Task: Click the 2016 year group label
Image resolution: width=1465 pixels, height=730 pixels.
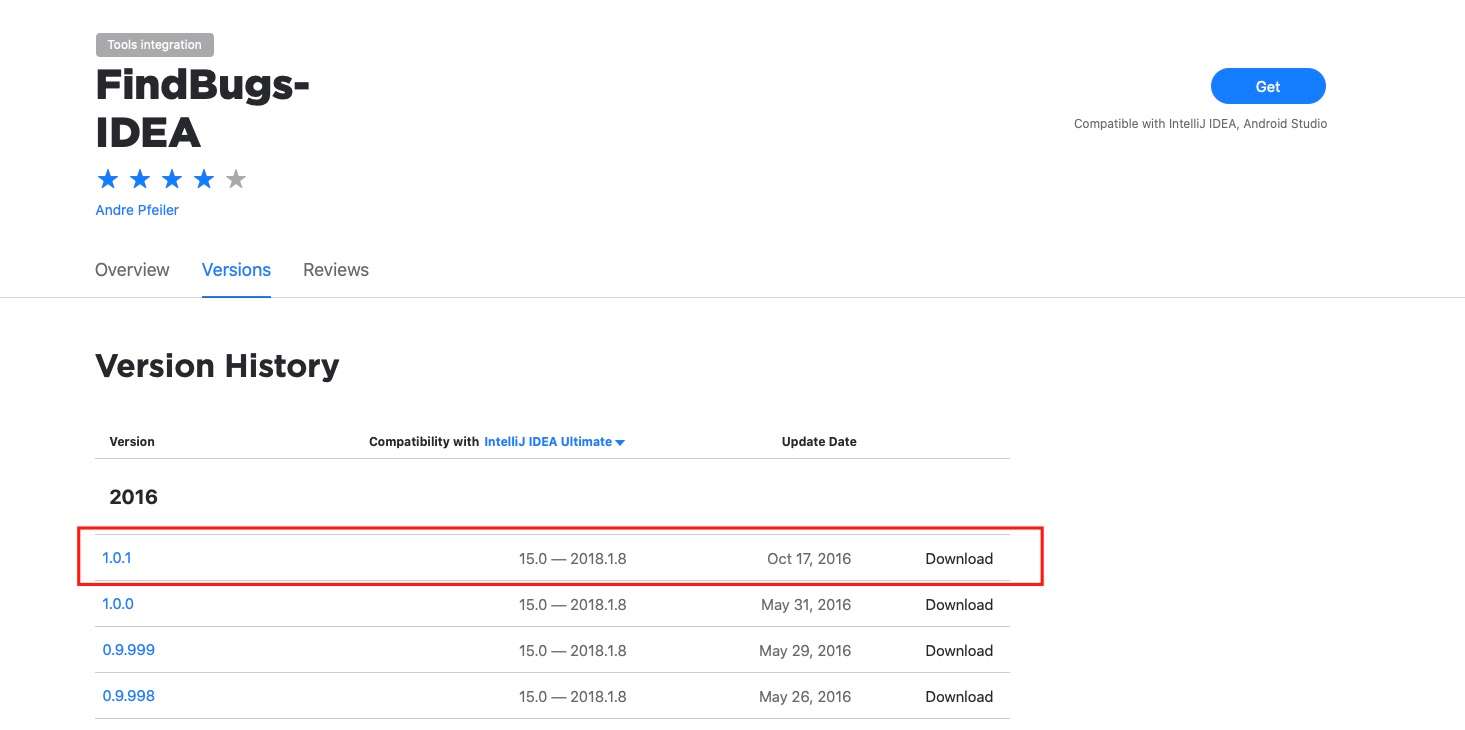Action: point(134,497)
